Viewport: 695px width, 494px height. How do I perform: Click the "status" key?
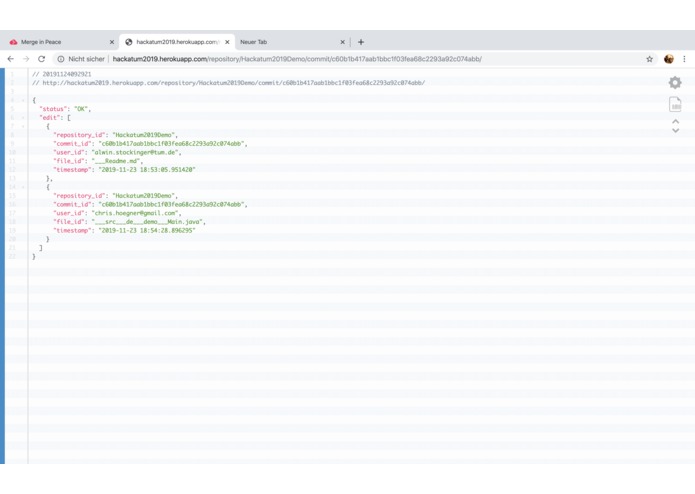click(x=53, y=109)
